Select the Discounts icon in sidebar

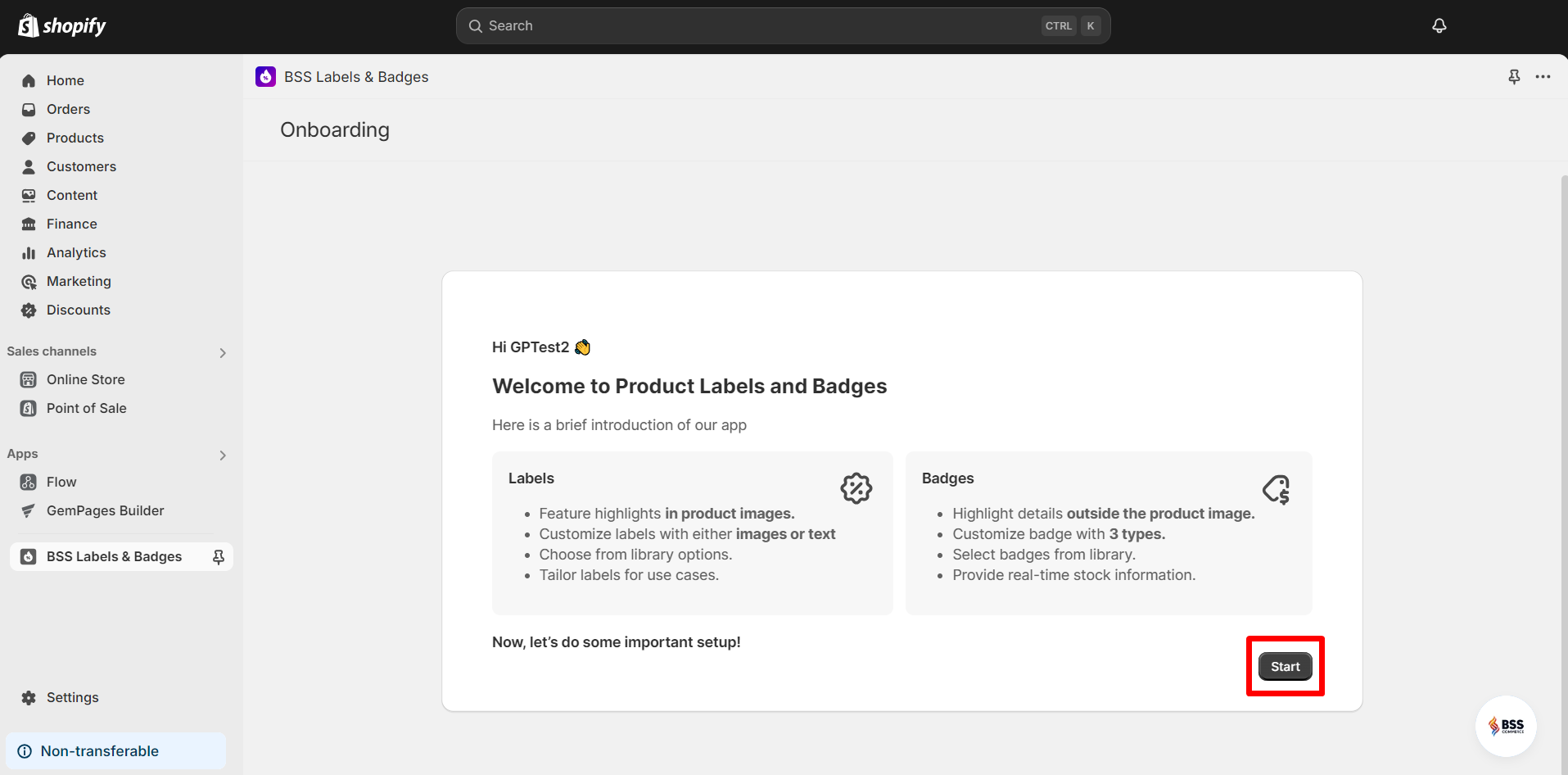(29, 310)
